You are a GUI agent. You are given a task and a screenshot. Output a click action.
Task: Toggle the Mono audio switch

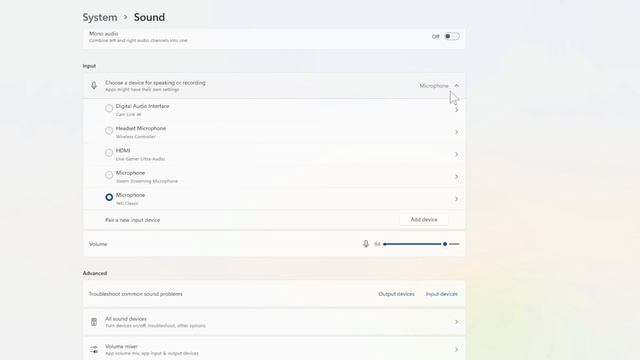(x=451, y=36)
